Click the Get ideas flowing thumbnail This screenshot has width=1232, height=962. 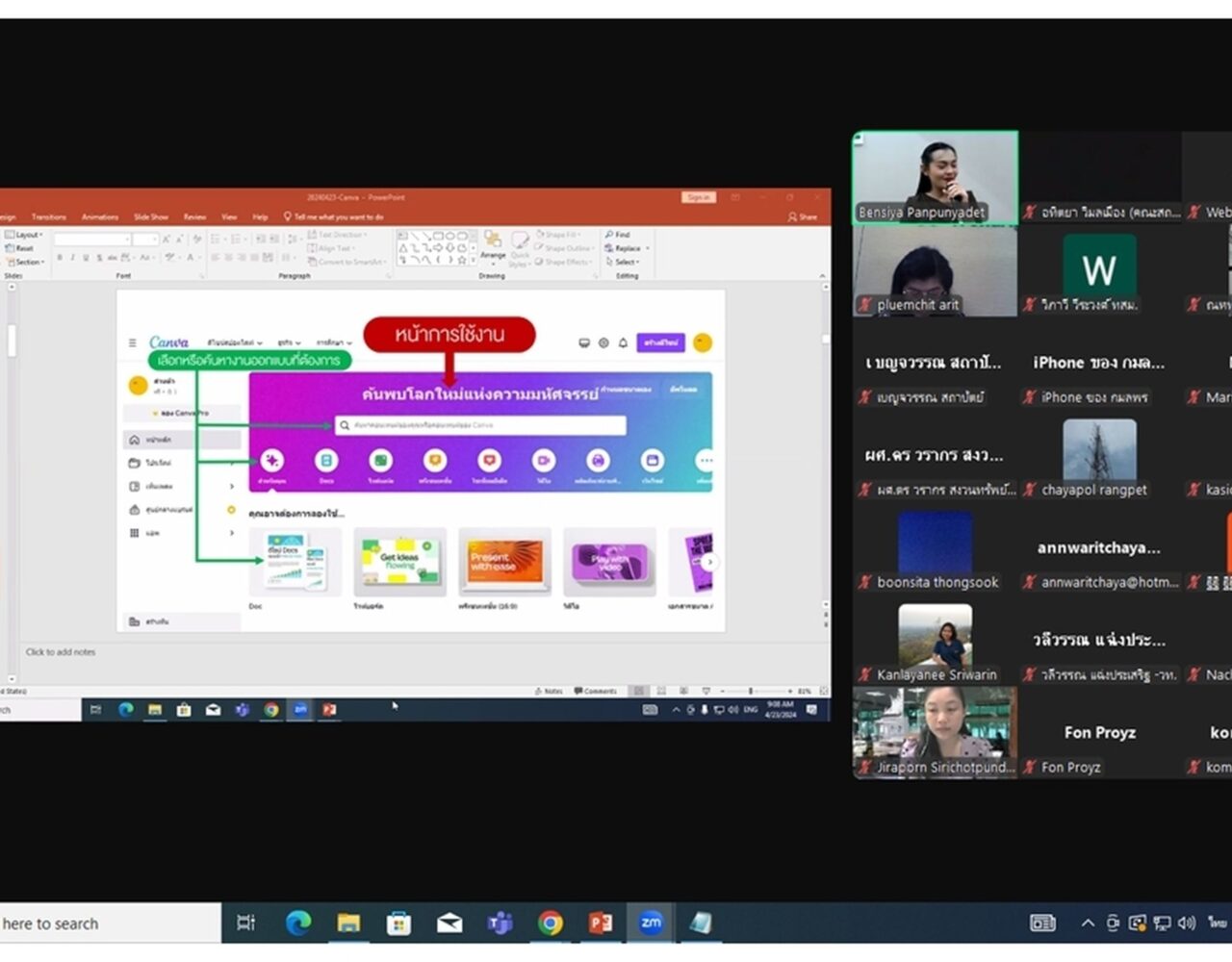pyautogui.click(x=399, y=561)
